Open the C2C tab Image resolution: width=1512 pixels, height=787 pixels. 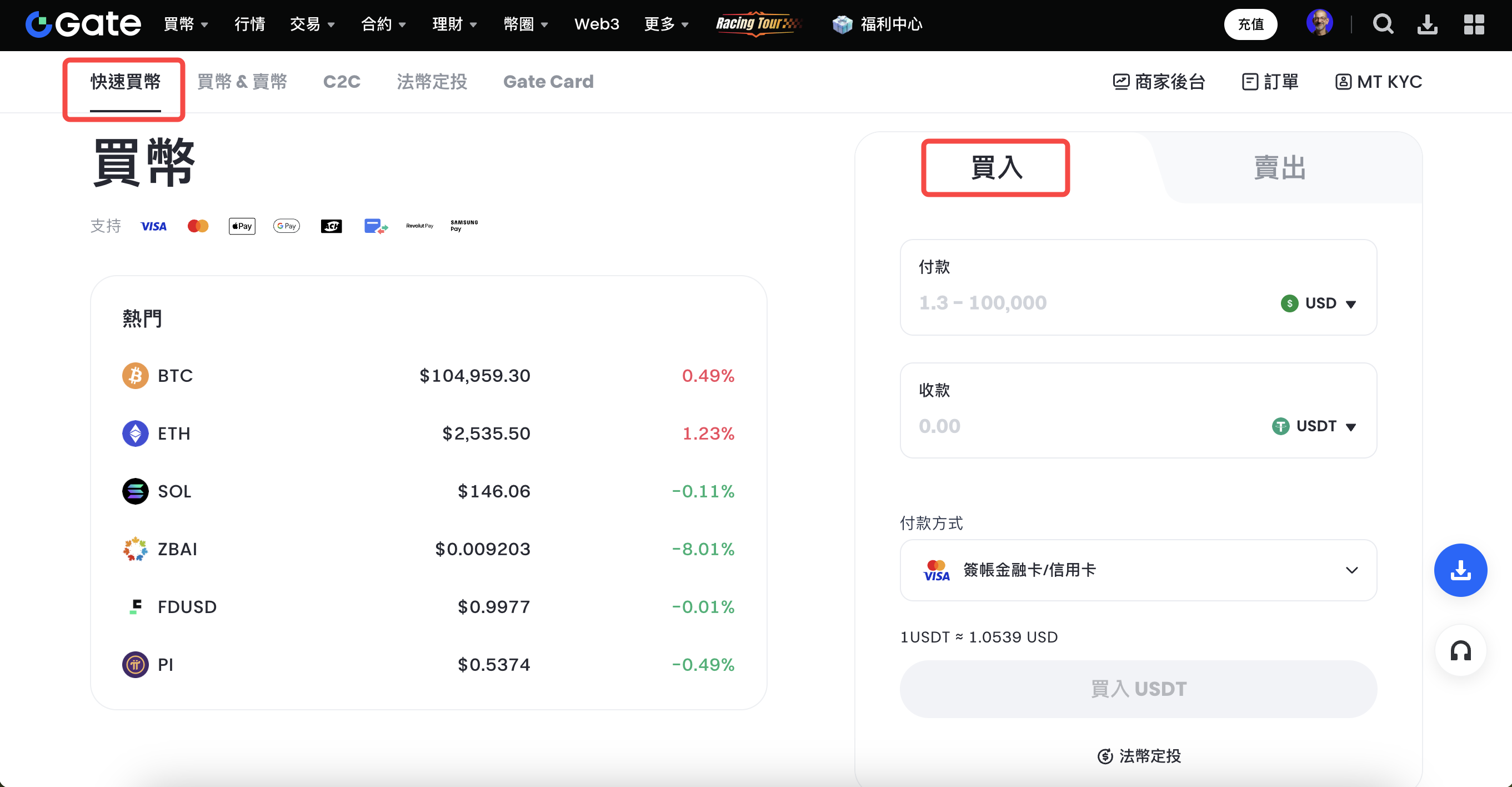pyautogui.click(x=342, y=82)
